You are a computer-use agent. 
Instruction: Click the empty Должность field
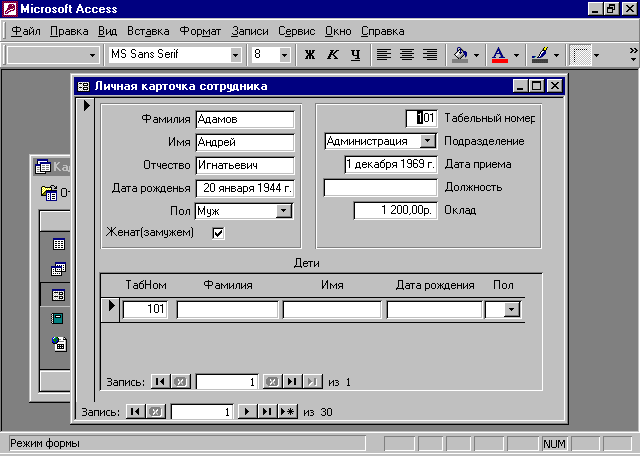[380, 187]
